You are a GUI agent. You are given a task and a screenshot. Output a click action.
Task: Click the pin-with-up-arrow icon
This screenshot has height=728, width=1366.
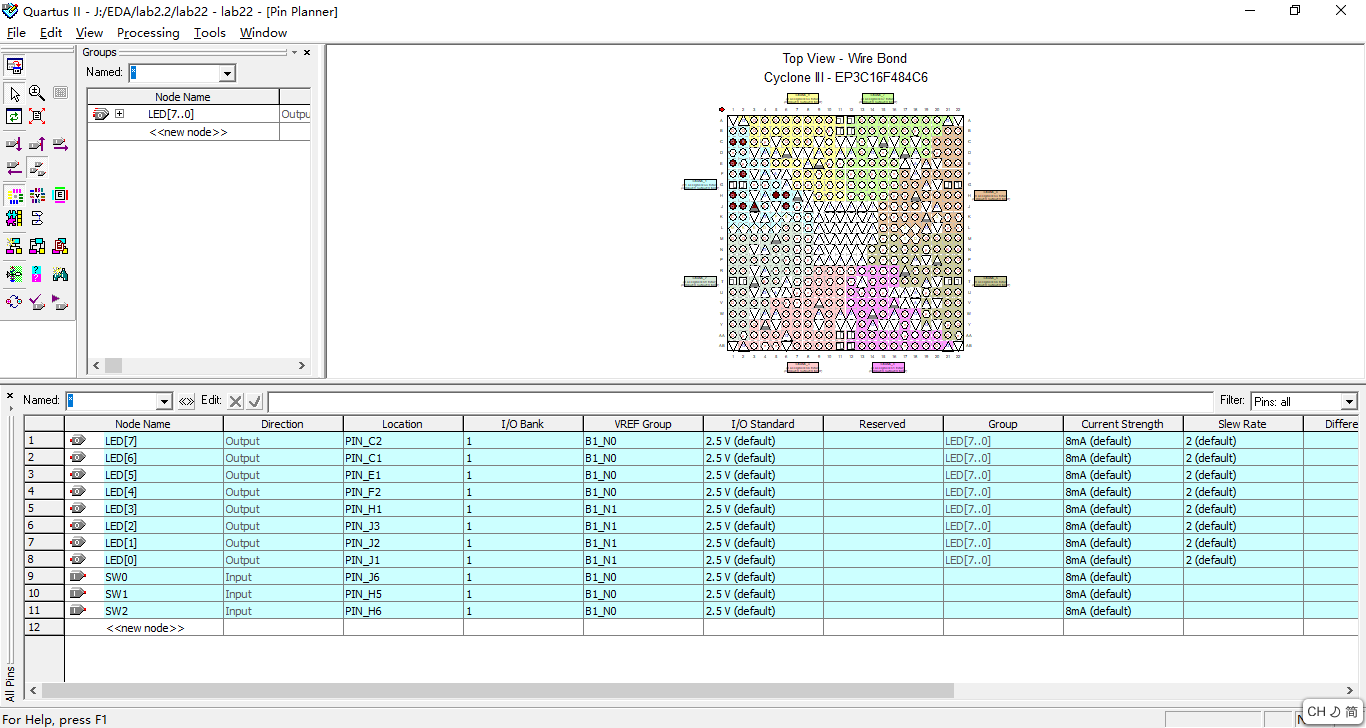coord(37,144)
